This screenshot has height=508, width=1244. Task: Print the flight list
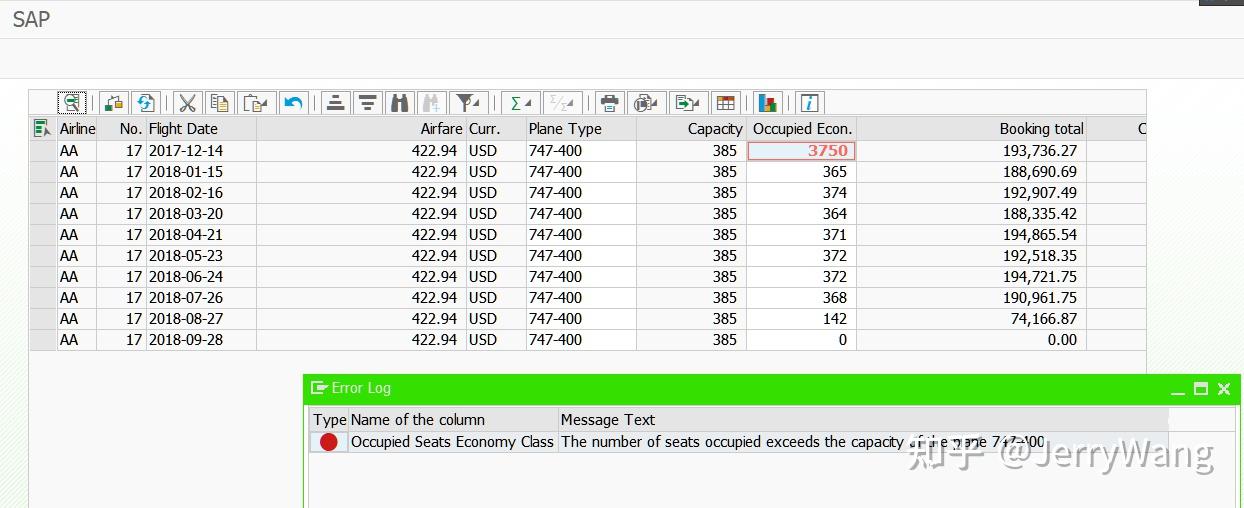pos(609,102)
